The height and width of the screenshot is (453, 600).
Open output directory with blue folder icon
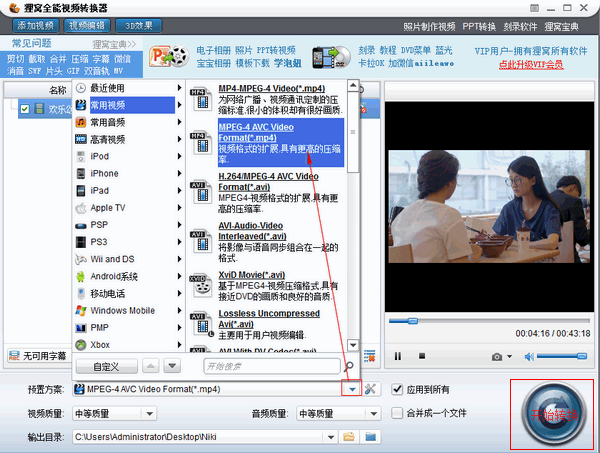tap(370, 437)
